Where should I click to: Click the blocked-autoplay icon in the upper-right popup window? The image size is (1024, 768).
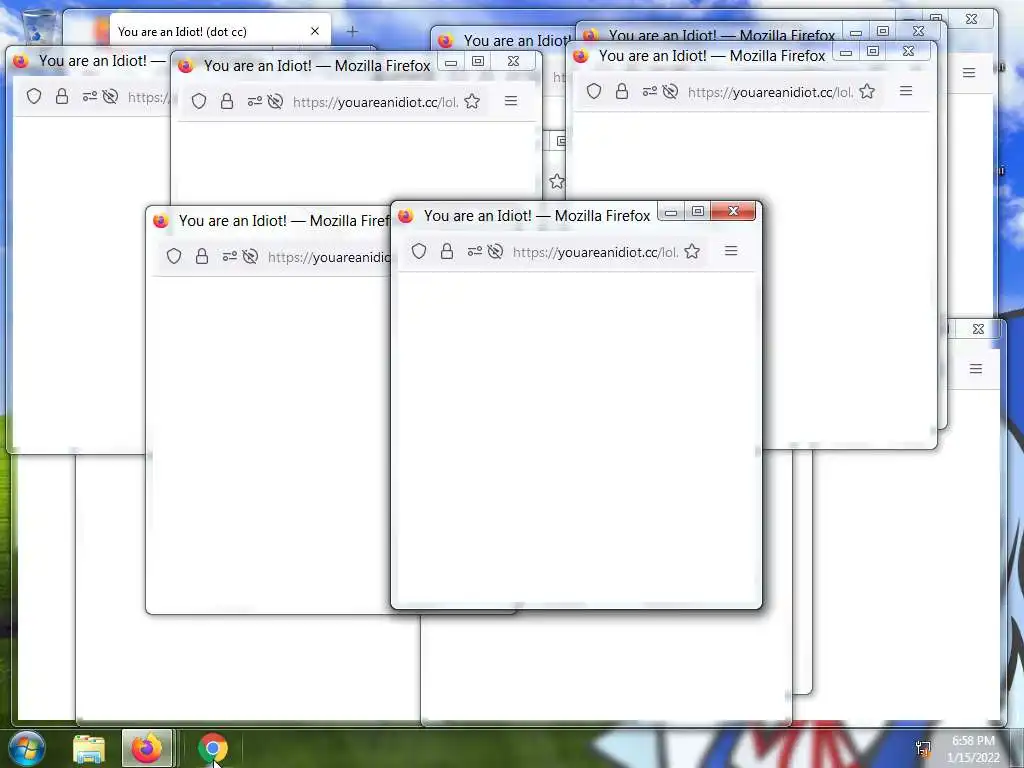(670, 91)
